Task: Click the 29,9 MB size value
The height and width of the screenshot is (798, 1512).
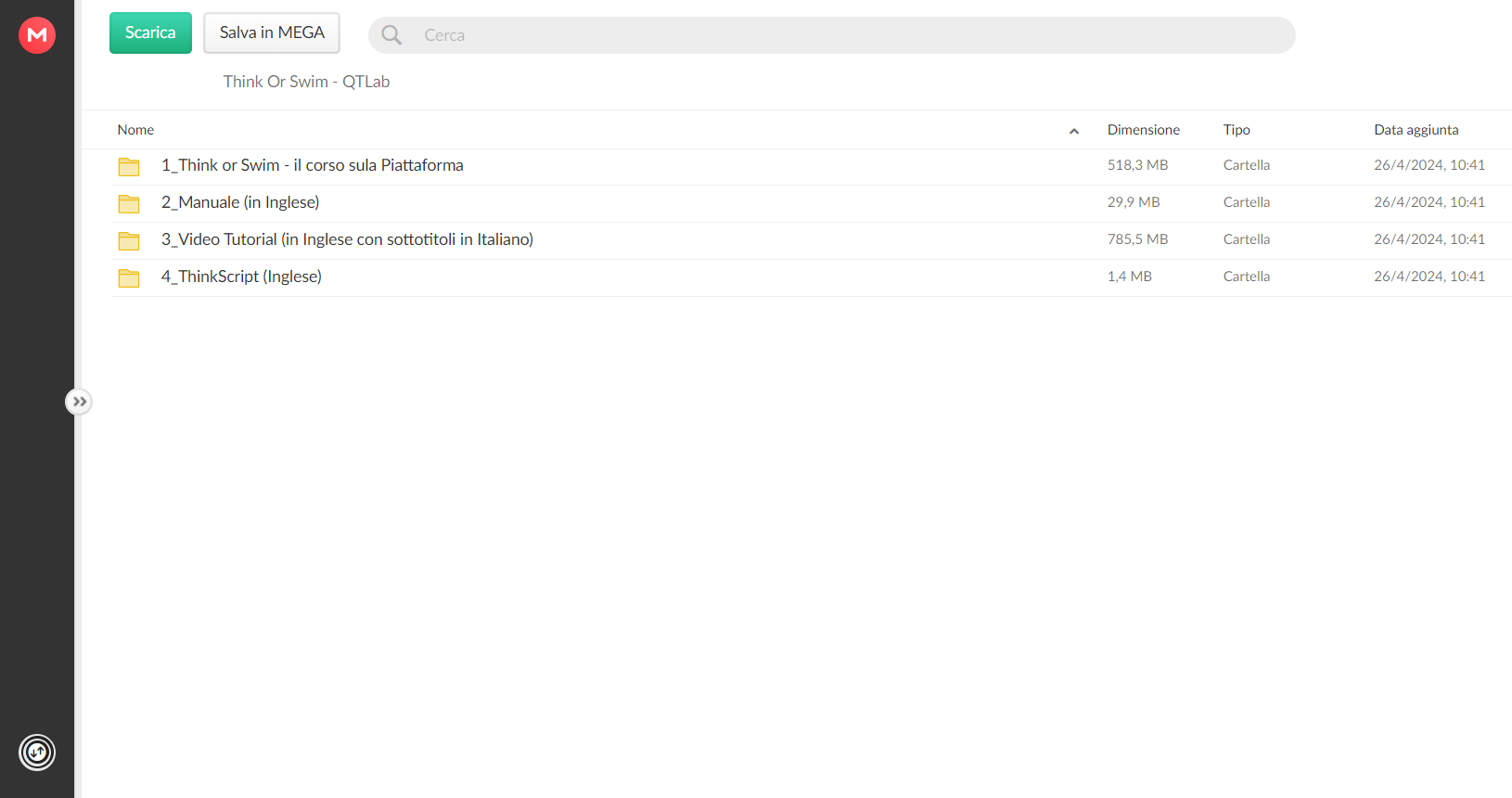Action: coord(1134,202)
